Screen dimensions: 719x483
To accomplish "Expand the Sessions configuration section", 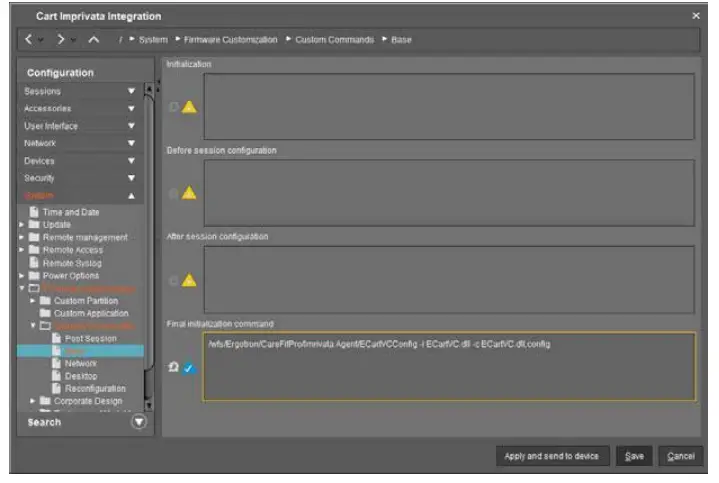I will click(x=81, y=91).
